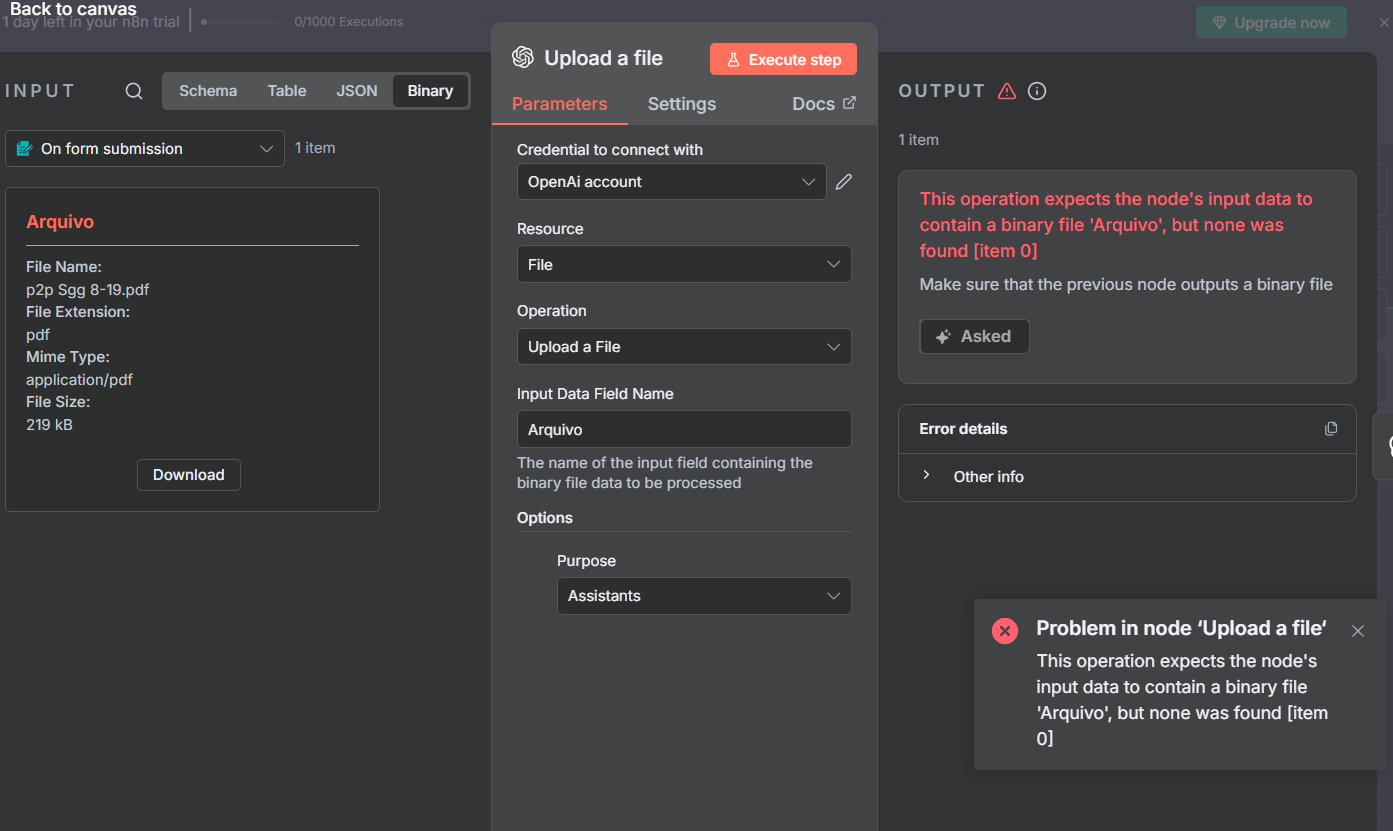The image size is (1393, 831).
Task: Open the 'On form submission' node dropdown
Action: (145, 149)
